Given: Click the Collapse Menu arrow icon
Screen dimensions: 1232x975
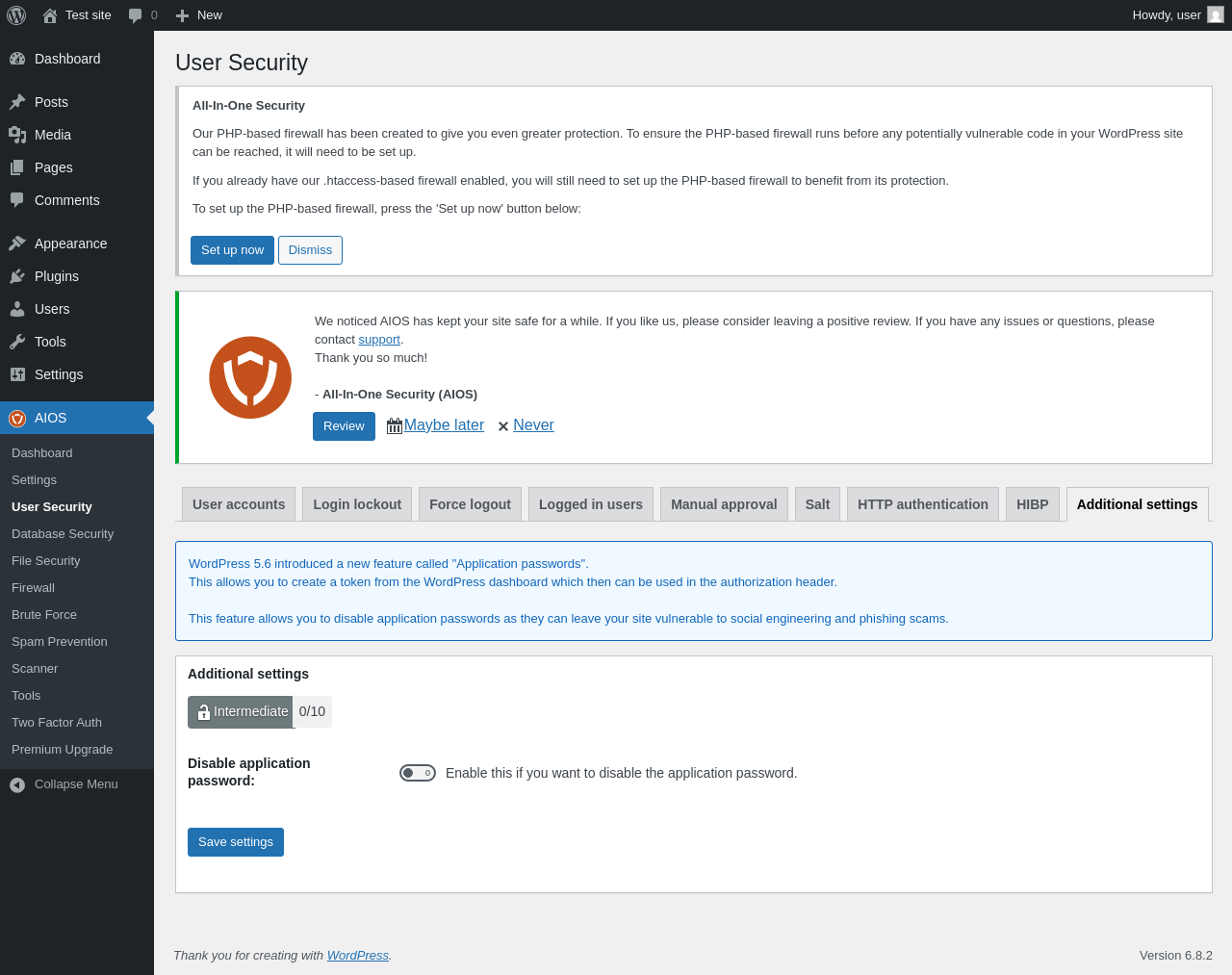Looking at the screenshot, I should [x=17, y=785].
